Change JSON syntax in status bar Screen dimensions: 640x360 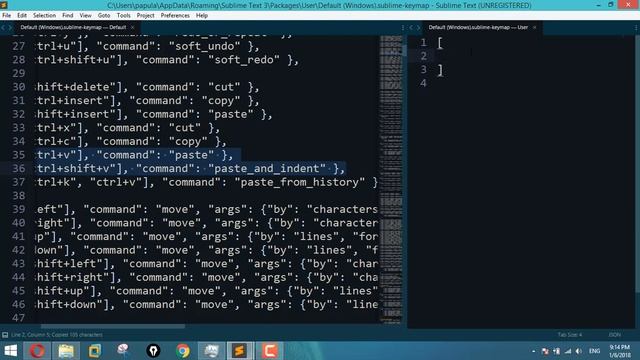(x=615, y=335)
